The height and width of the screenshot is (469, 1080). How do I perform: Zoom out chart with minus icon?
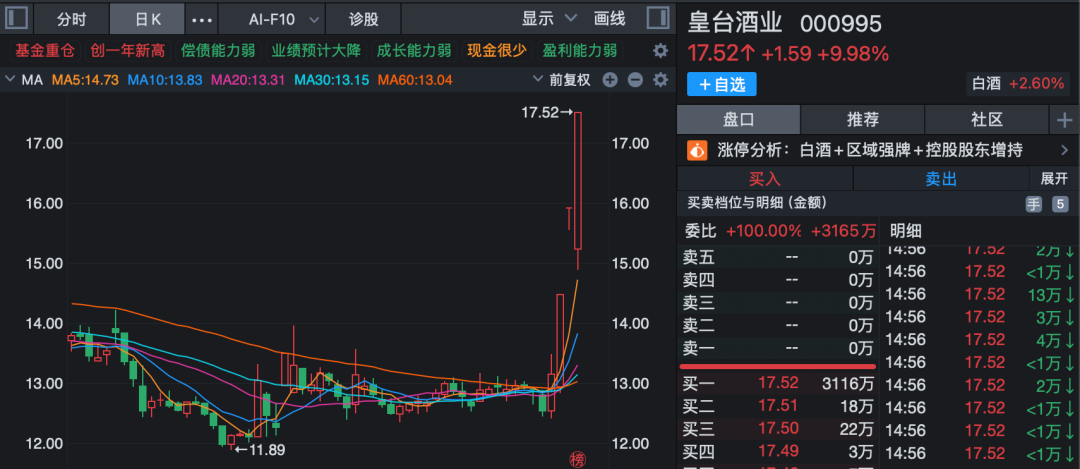pos(635,80)
